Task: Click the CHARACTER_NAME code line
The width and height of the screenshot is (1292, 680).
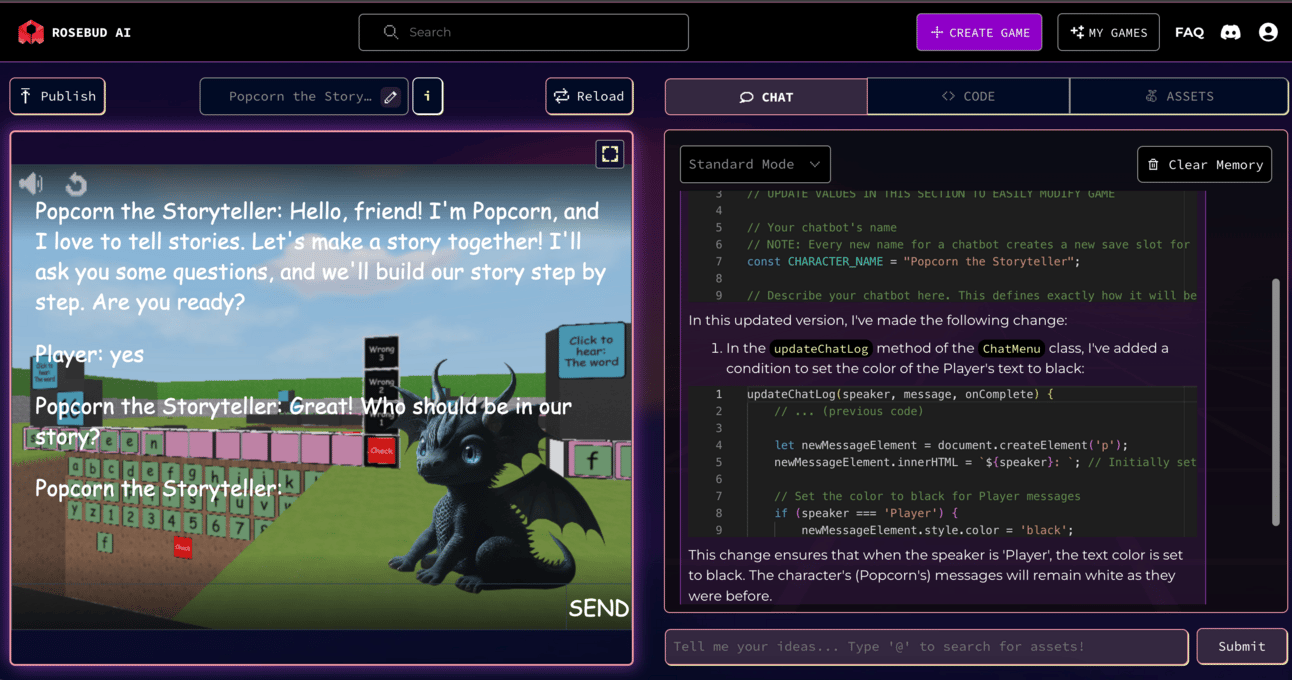Action: click(913, 261)
